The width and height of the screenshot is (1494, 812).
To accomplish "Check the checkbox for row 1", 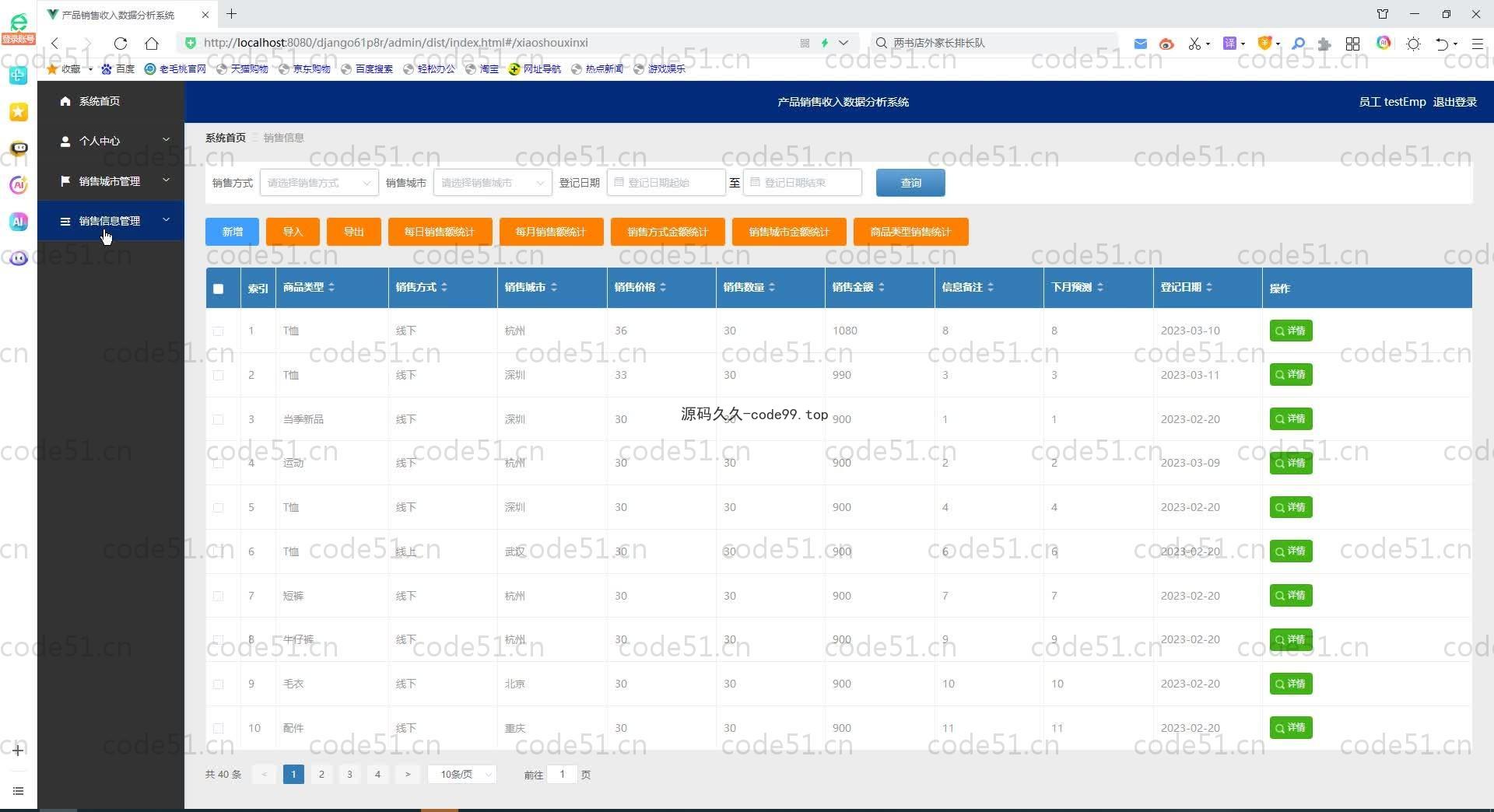I will (219, 331).
